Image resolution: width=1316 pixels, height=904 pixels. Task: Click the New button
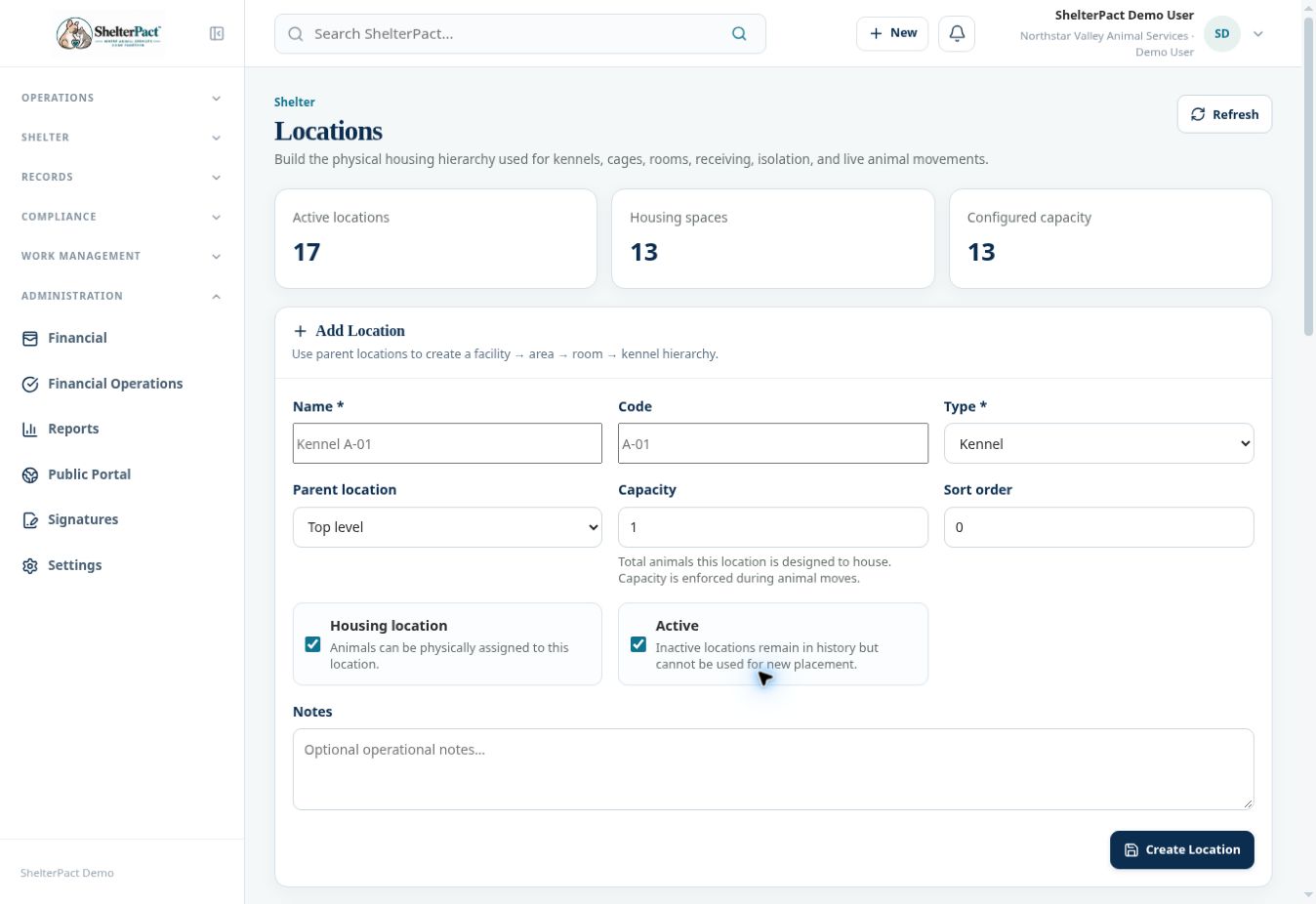(892, 33)
